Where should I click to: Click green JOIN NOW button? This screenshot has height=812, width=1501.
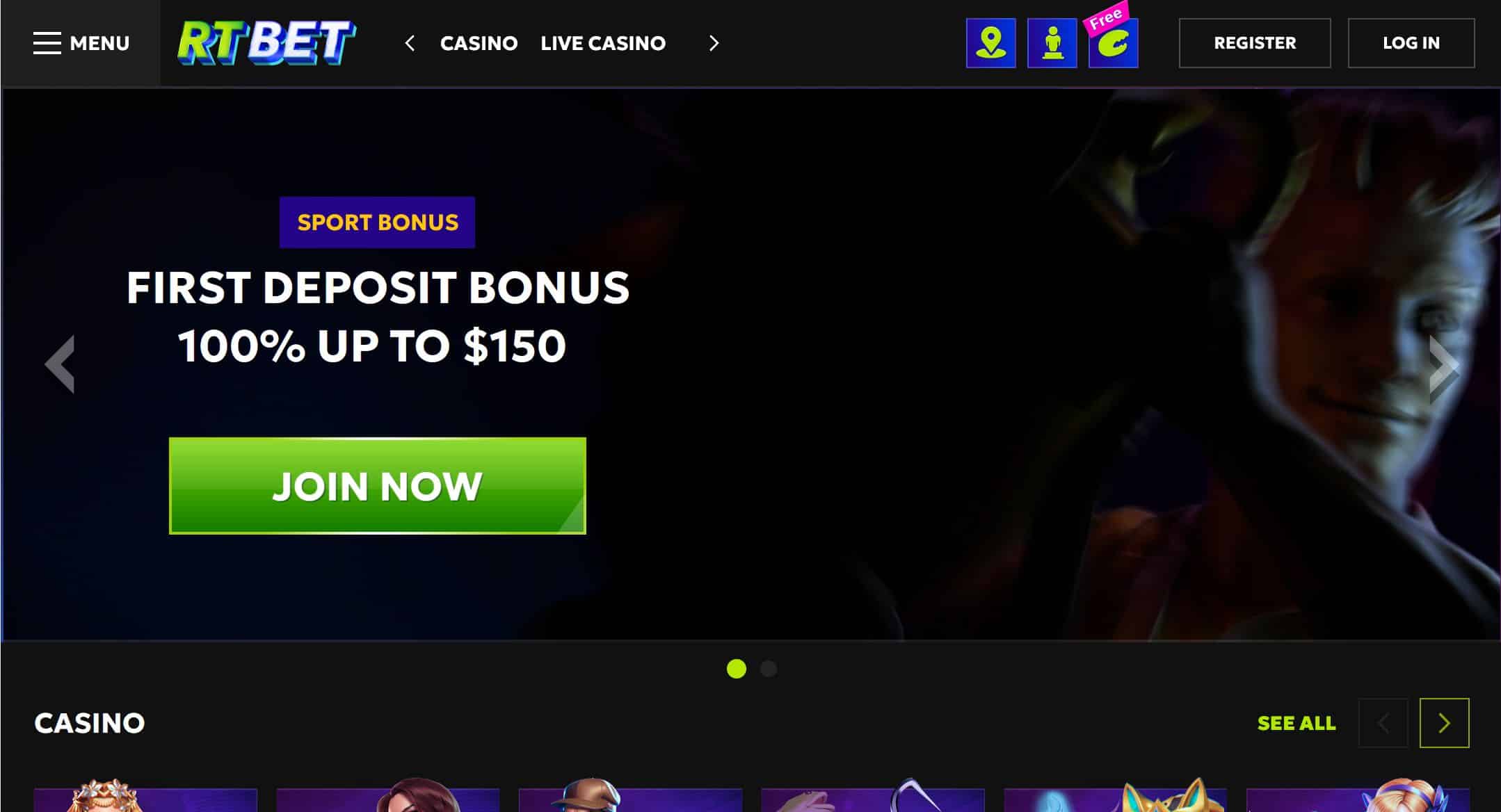click(x=377, y=486)
